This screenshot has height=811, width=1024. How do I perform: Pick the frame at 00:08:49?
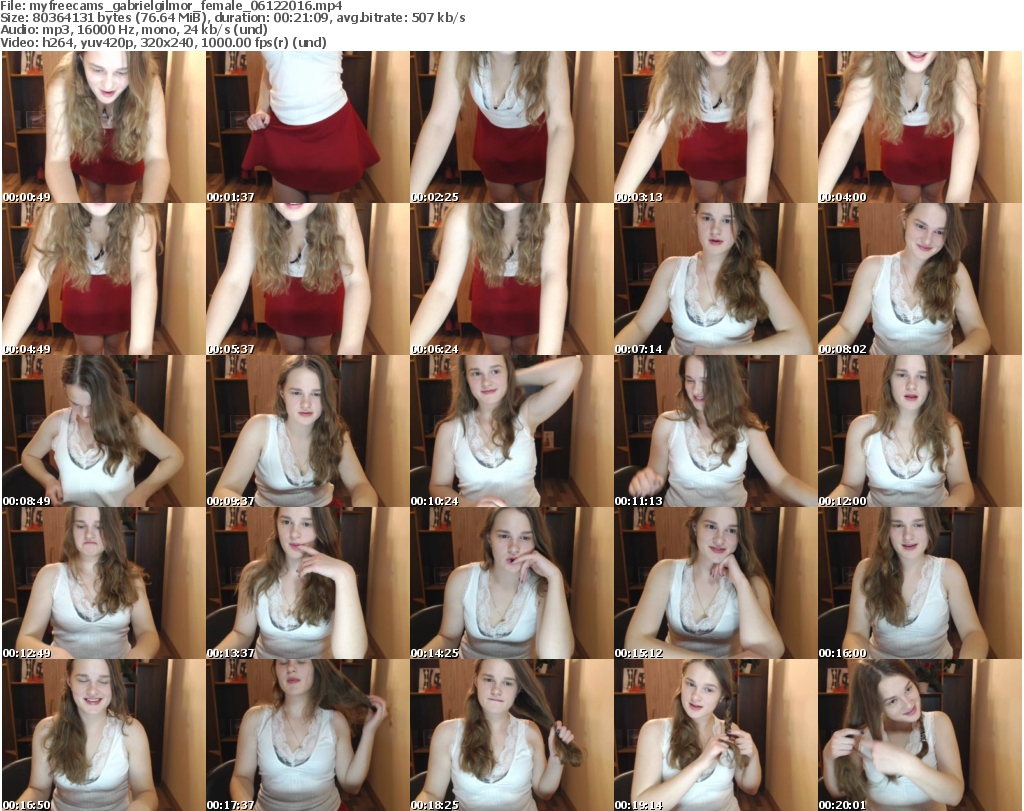[x=104, y=431]
